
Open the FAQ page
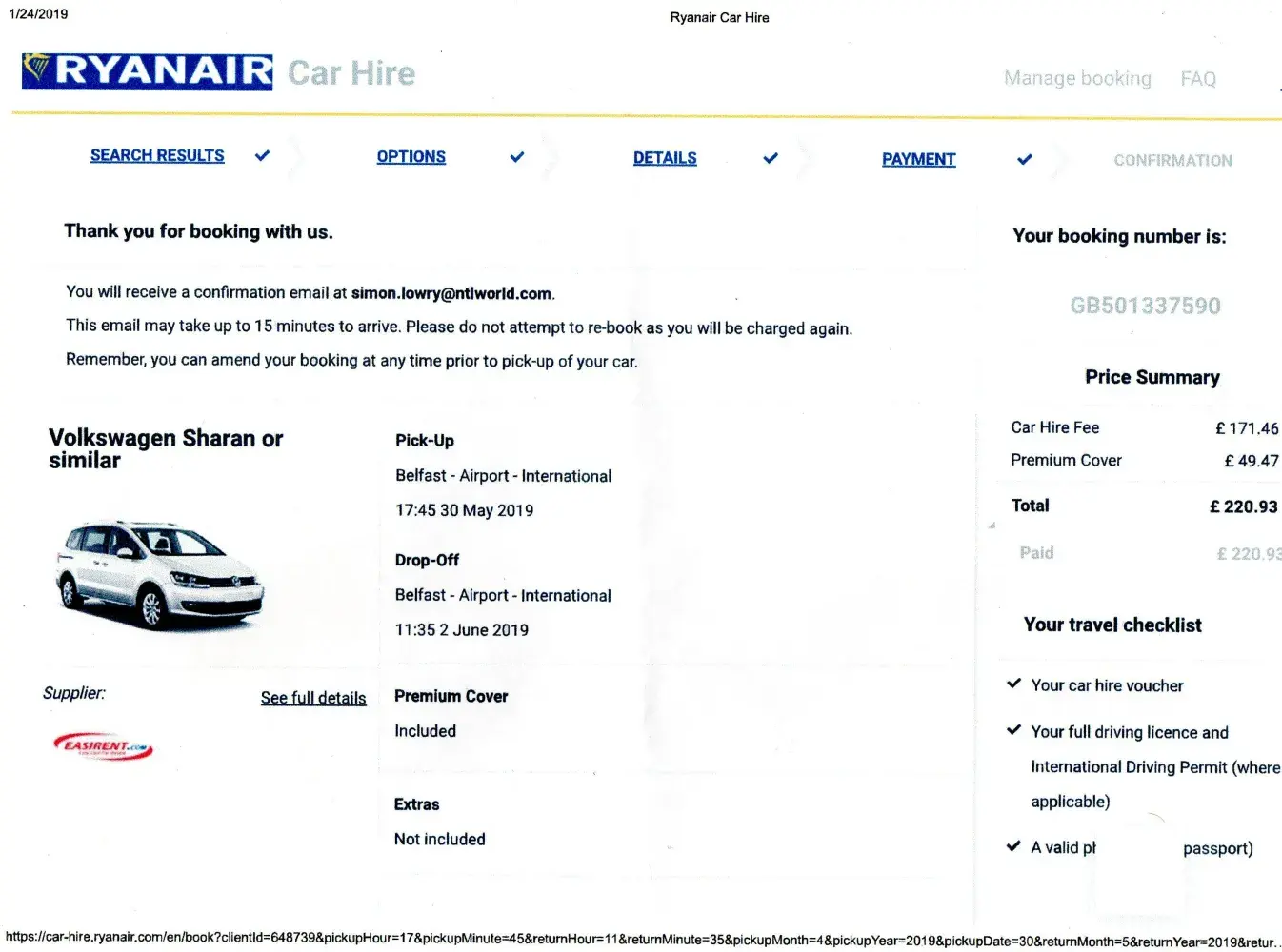tap(1197, 79)
